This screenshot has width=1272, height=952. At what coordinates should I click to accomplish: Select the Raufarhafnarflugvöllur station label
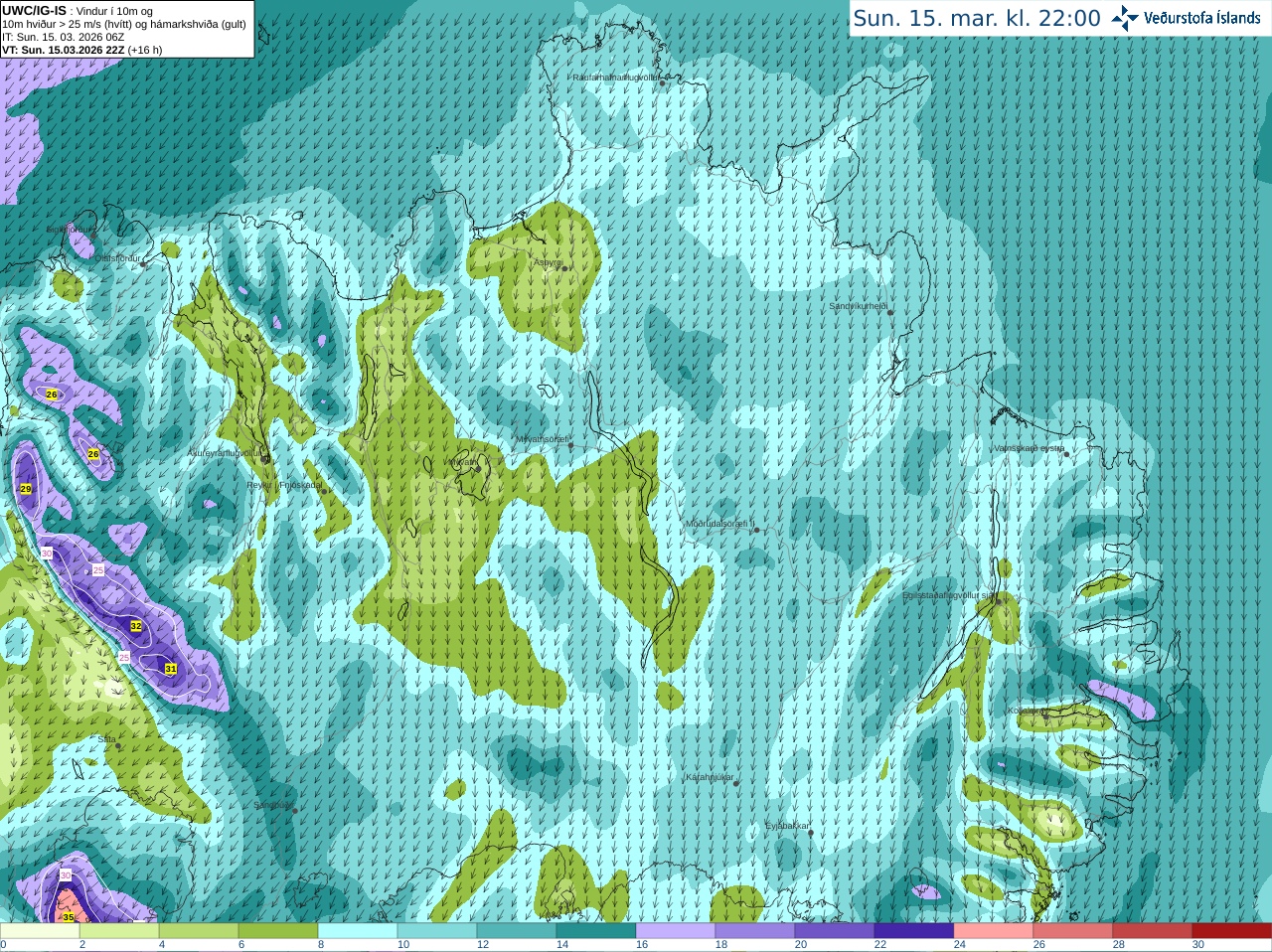(615, 77)
